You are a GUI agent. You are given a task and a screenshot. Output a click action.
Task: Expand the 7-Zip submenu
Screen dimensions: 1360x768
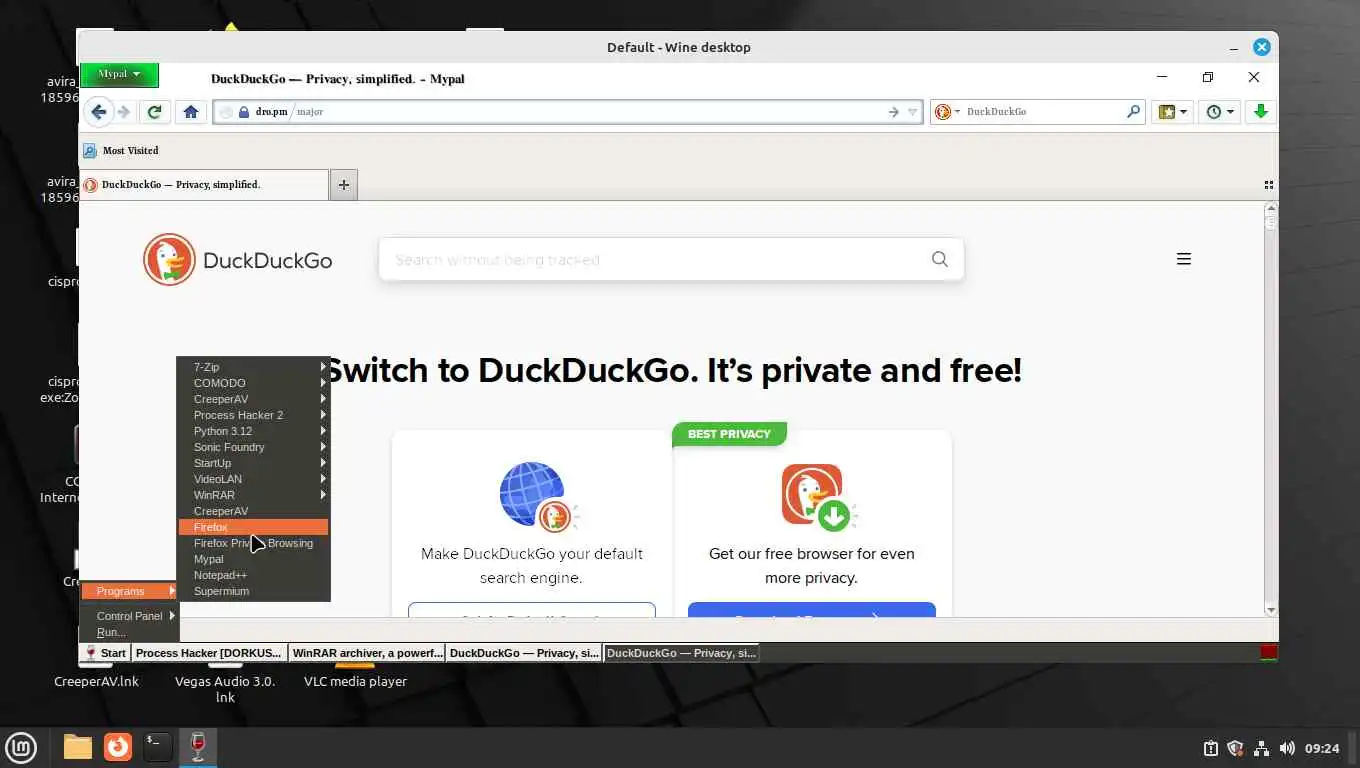(x=253, y=367)
